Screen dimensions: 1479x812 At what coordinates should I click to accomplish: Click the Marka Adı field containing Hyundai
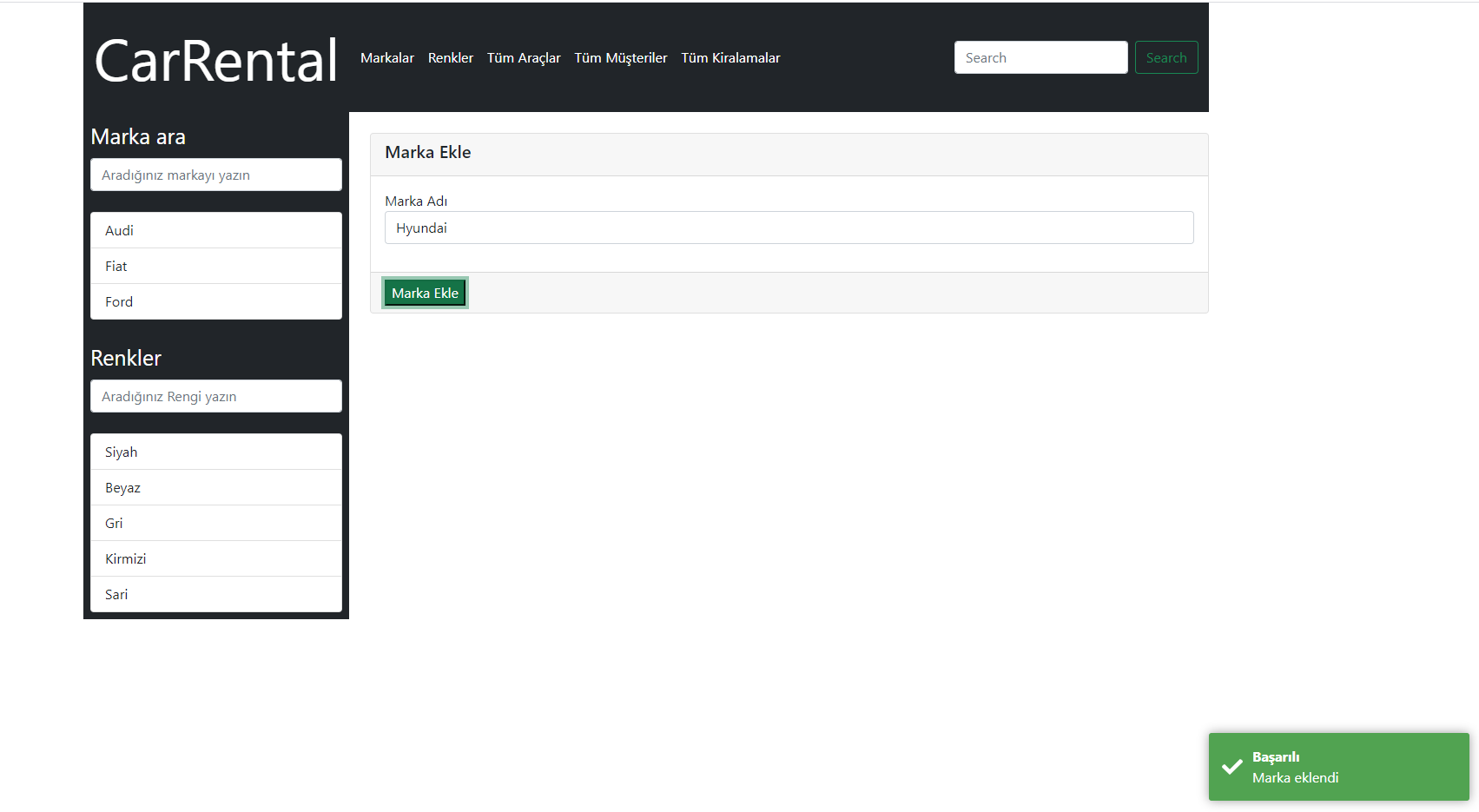click(789, 228)
